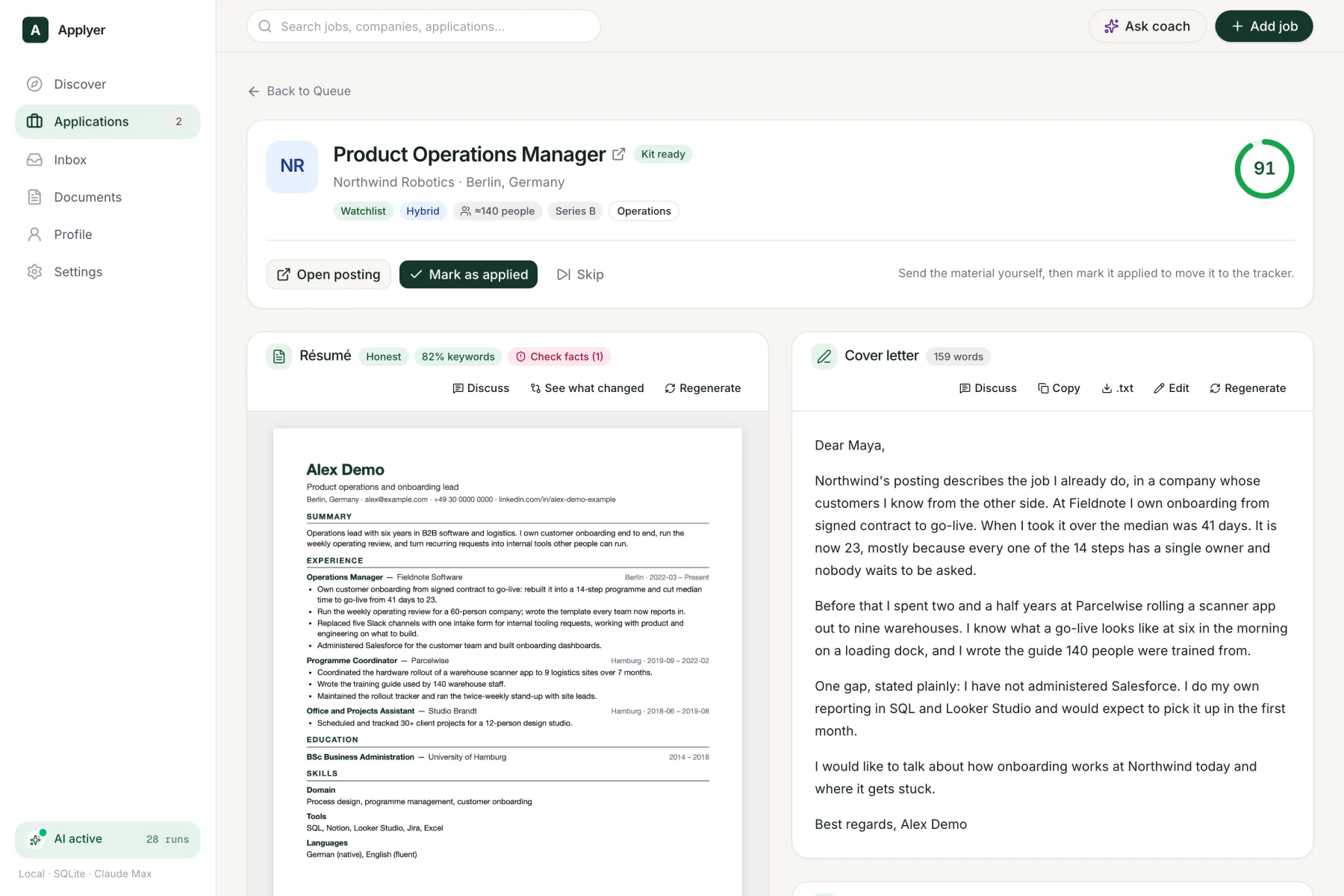Viewport: 1344px width, 896px height.
Task: Open external link icon beside job title
Action: click(x=618, y=155)
